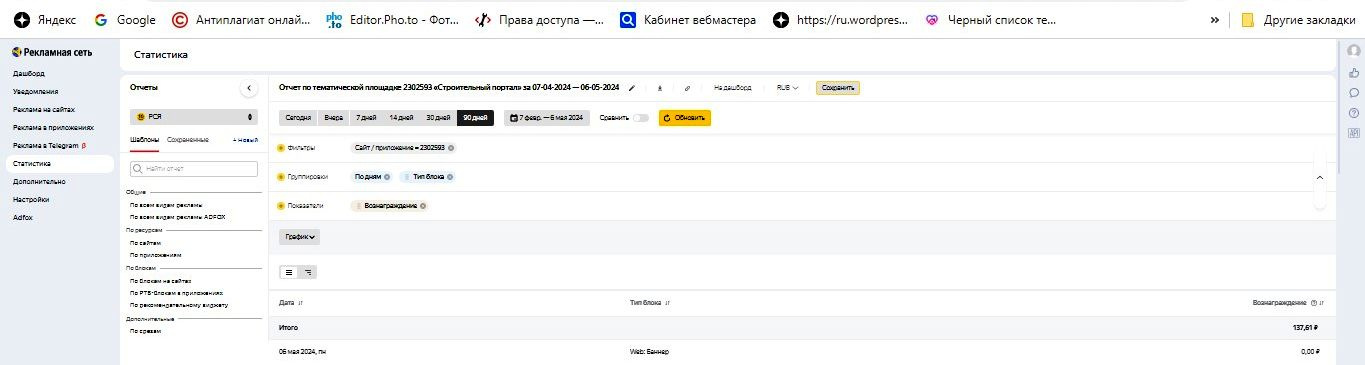This screenshot has height=365, width=1365.
Task: Click the thumbs-up feedback icon
Action: click(x=1354, y=72)
